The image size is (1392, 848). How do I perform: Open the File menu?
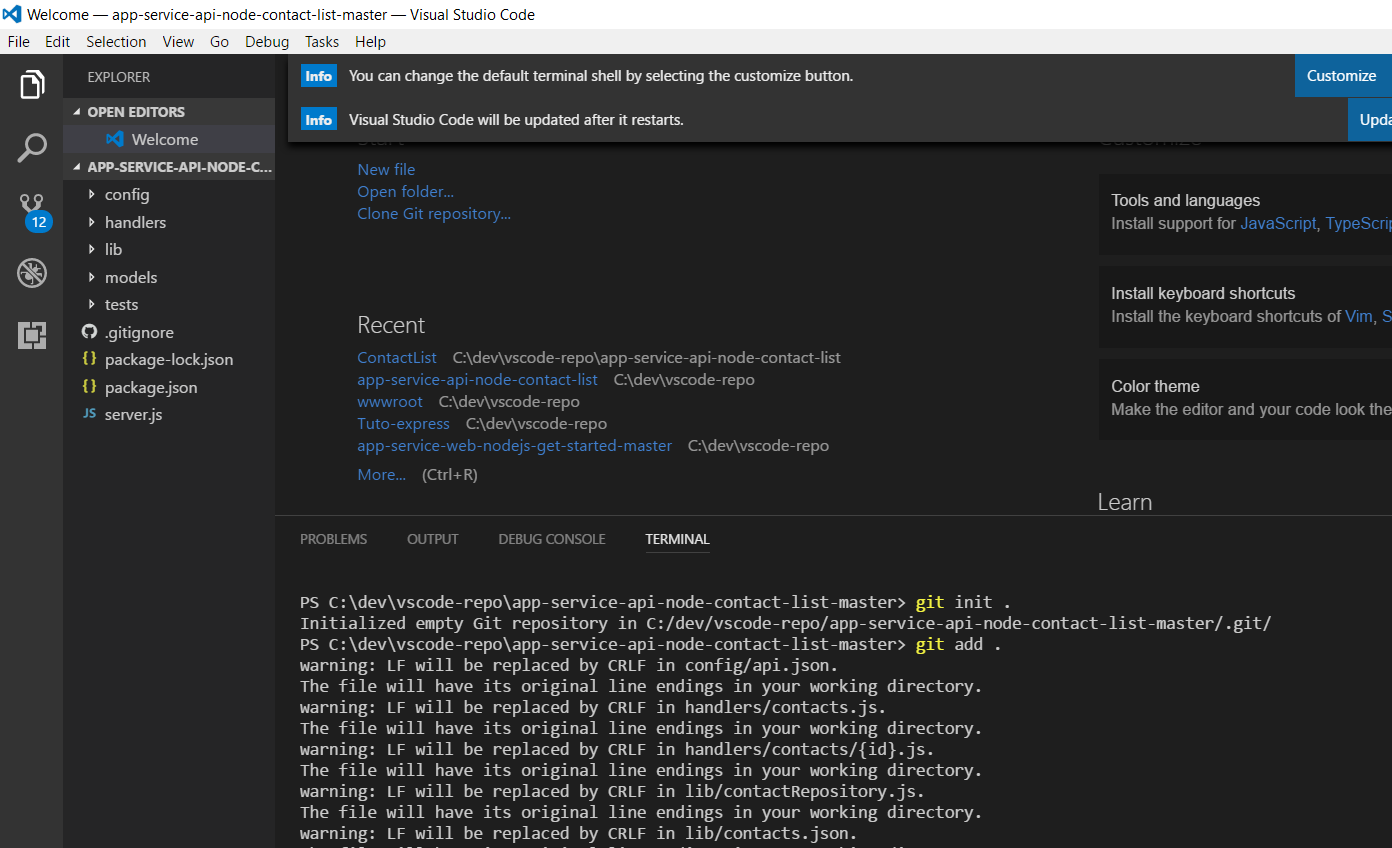[x=19, y=41]
